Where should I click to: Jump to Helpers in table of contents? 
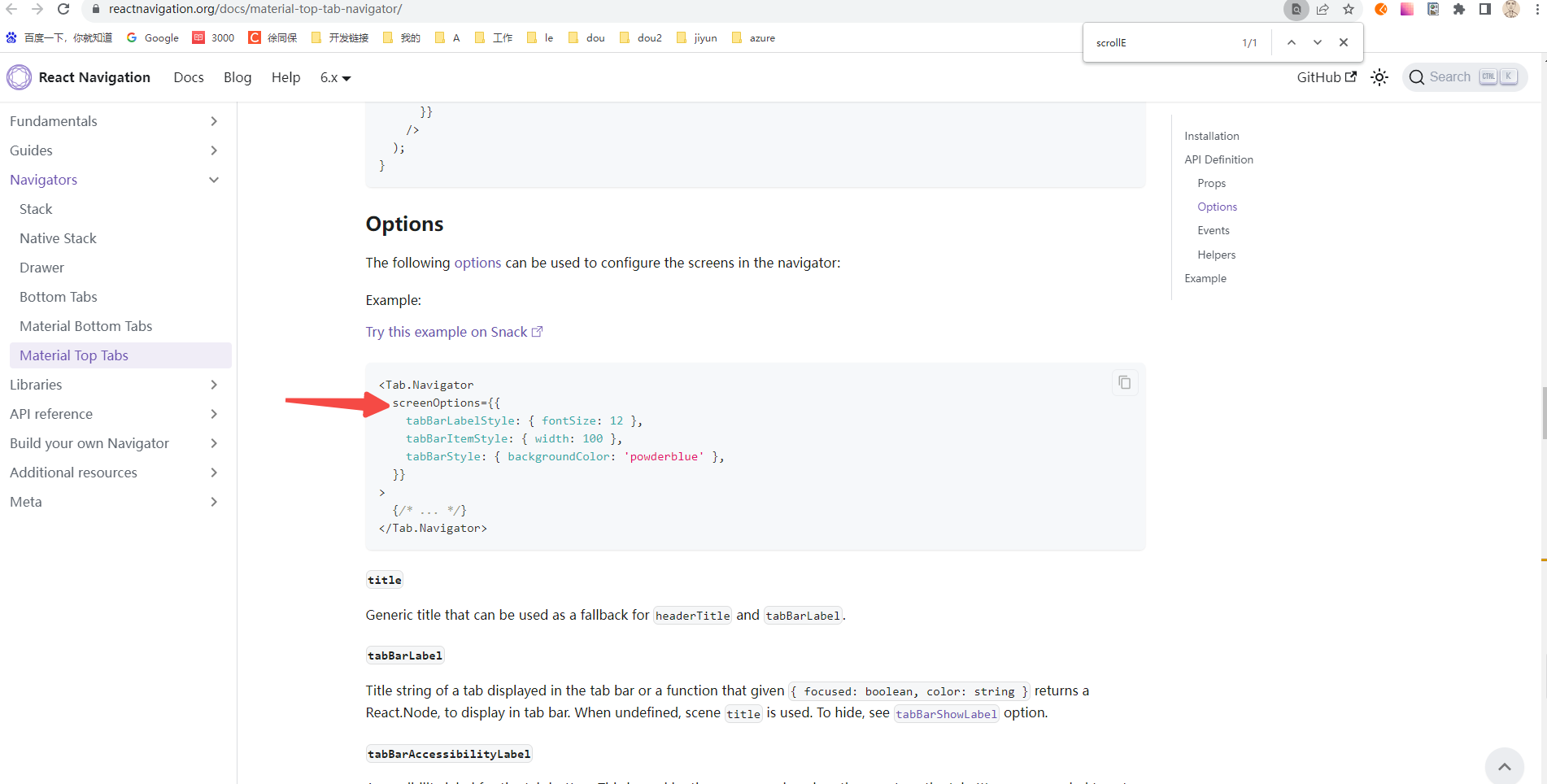[x=1216, y=255]
